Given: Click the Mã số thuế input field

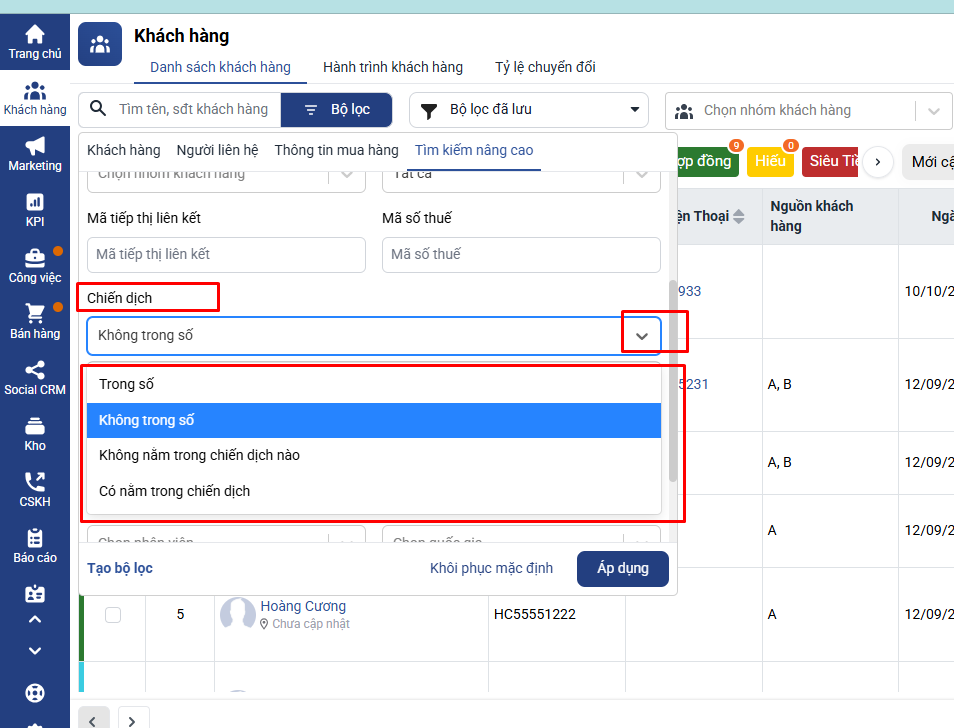Looking at the screenshot, I should click(520, 255).
